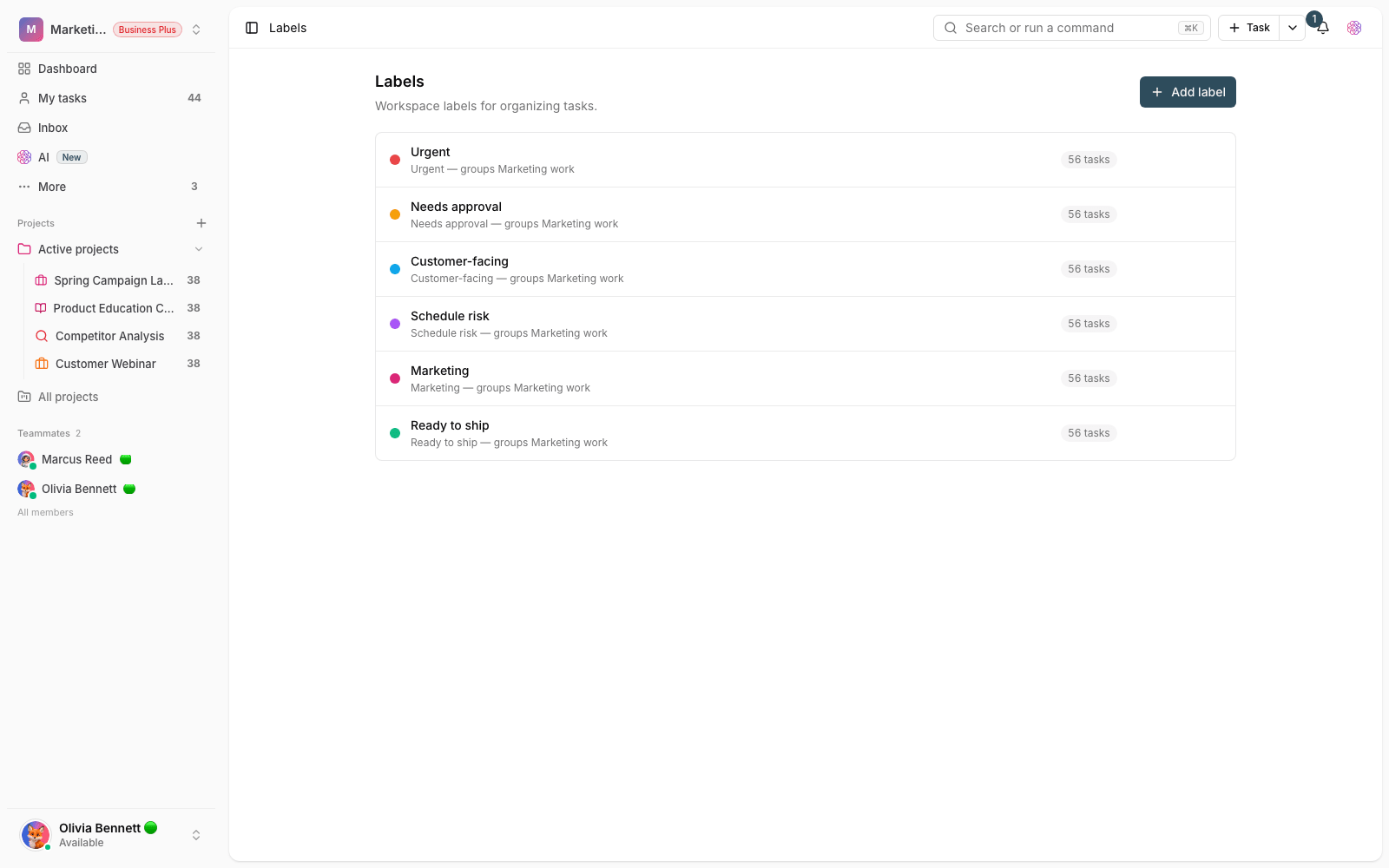
Task: Click the red Urgent label color dot
Action: click(x=395, y=160)
